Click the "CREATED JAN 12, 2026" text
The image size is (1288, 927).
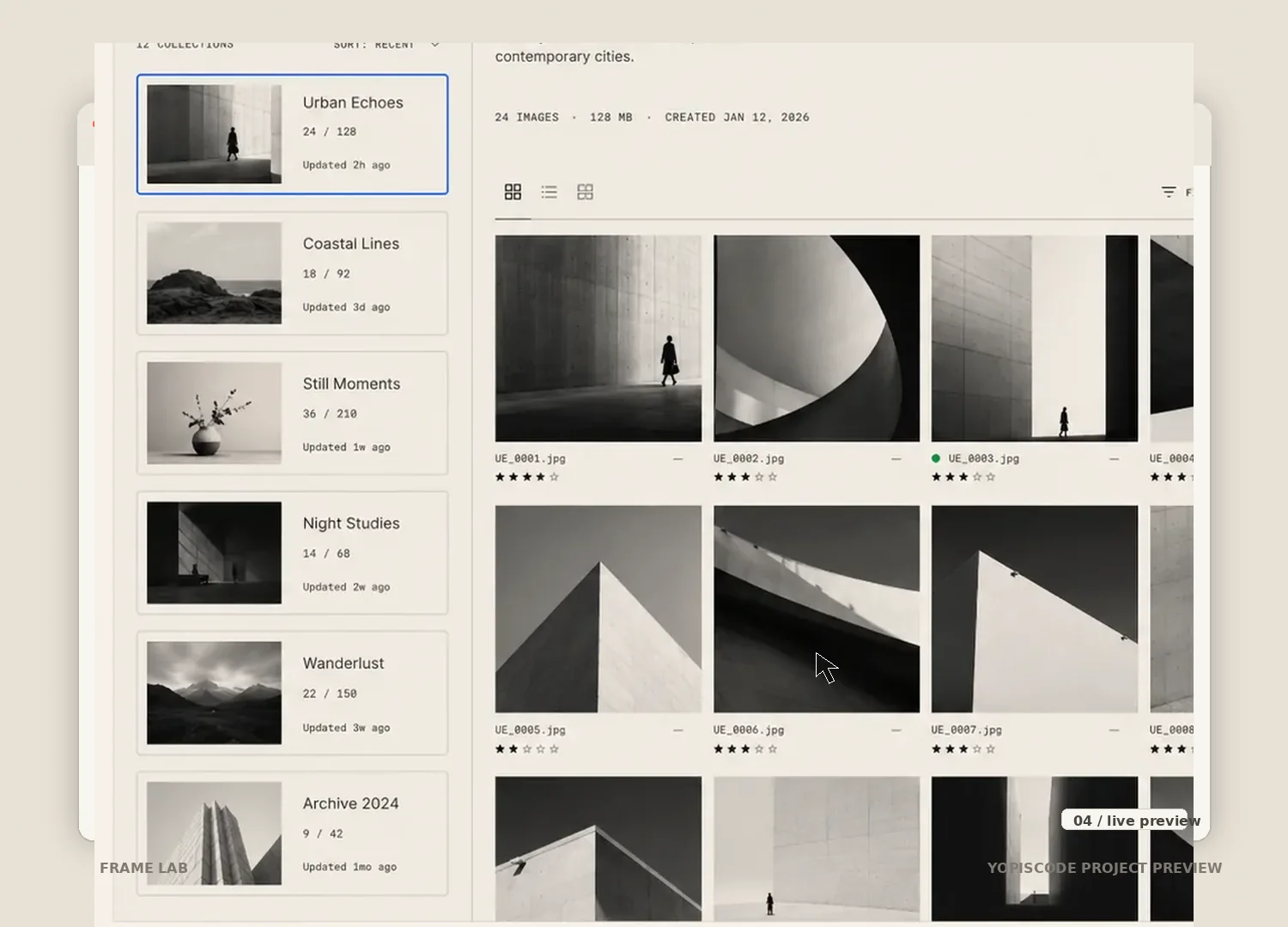click(738, 118)
